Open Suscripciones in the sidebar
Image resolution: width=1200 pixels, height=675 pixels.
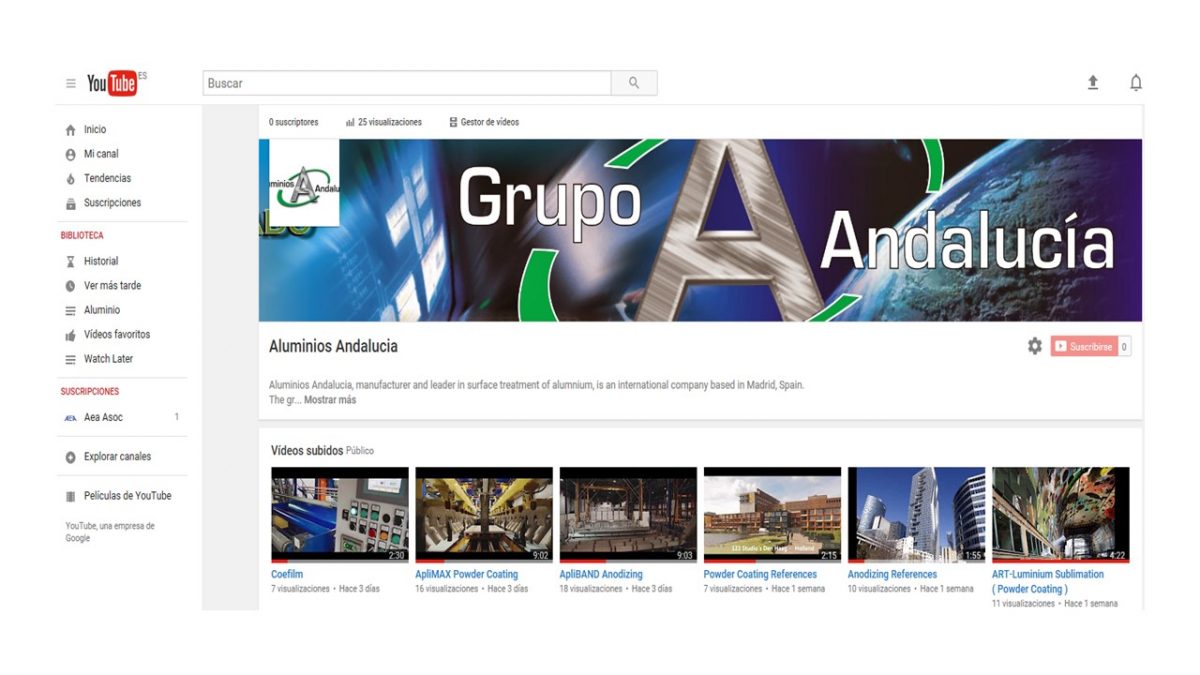coord(112,203)
